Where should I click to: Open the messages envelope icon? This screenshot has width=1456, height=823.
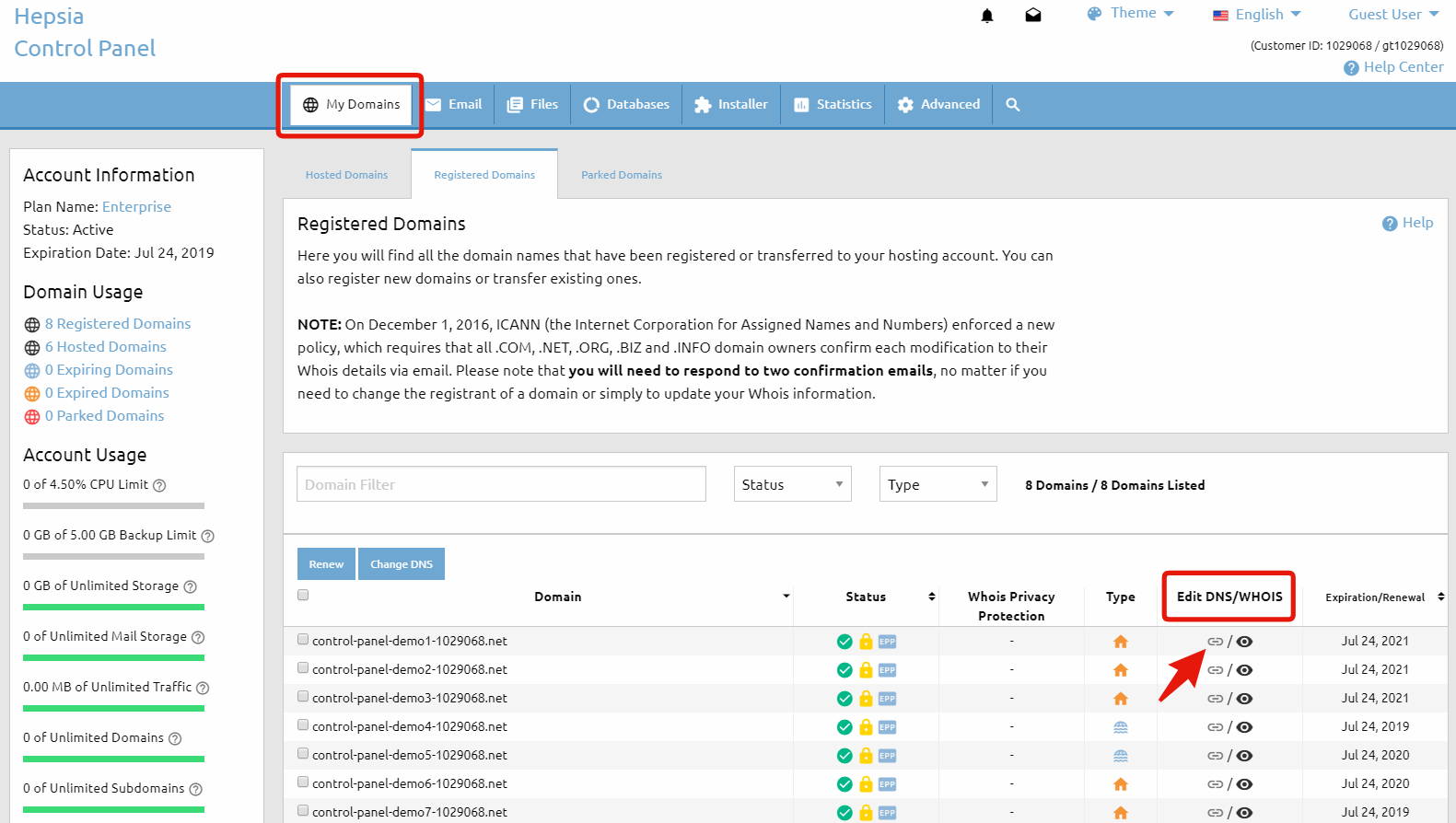click(x=1033, y=16)
